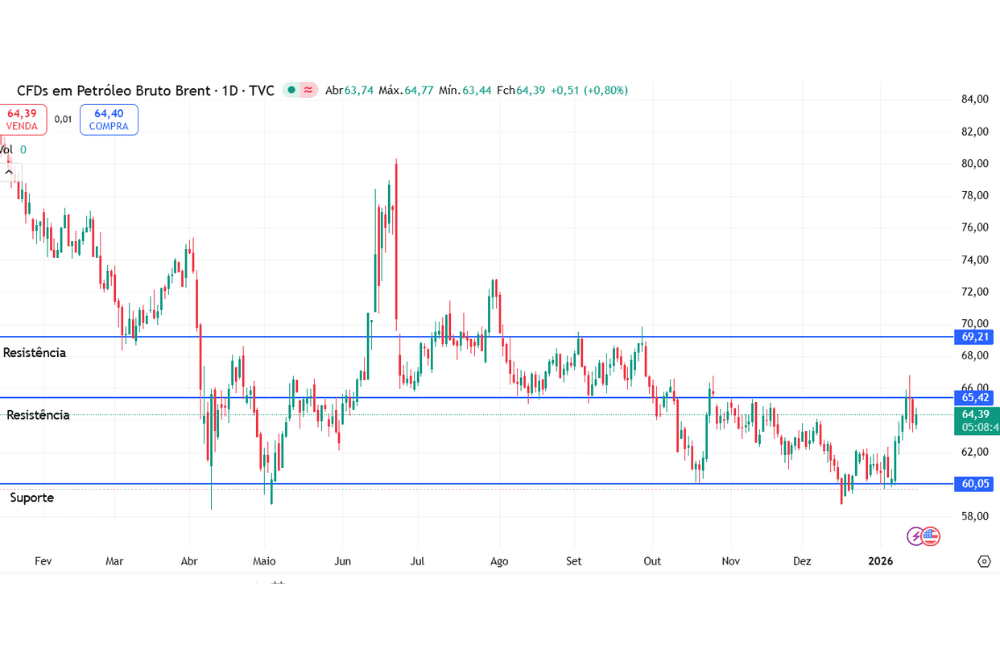This screenshot has width=1000, height=666.
Task: Click the green market status dot
Action: click(291, 90)
